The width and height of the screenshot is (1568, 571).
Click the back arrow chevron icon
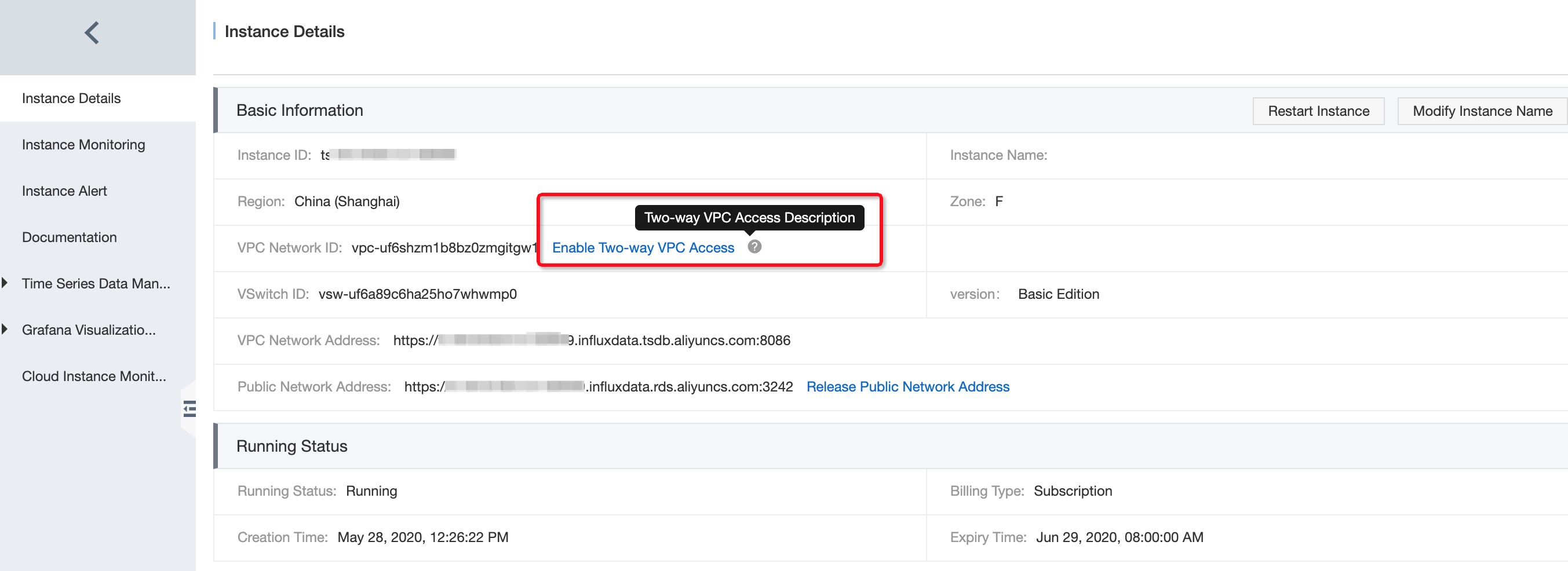[92, 33]
